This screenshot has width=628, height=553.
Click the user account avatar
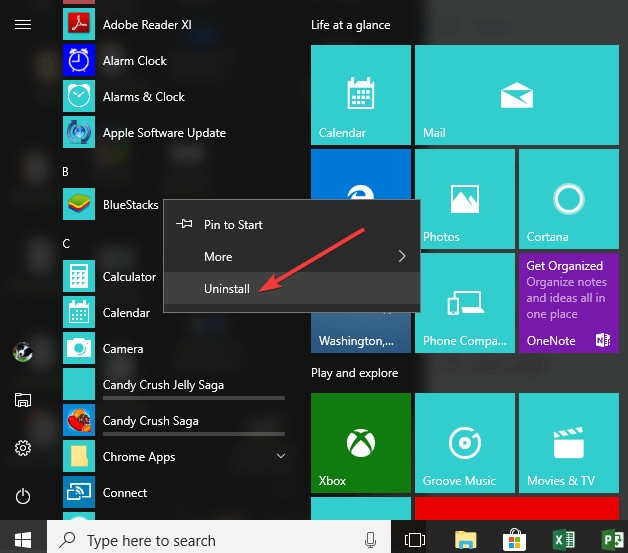point(23,352)
